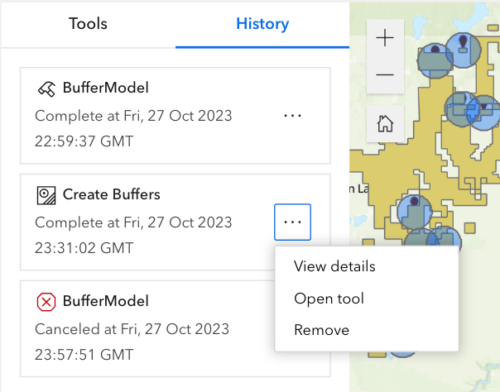Click the canceled BufferModel title
500x392 pixels.
106,301
